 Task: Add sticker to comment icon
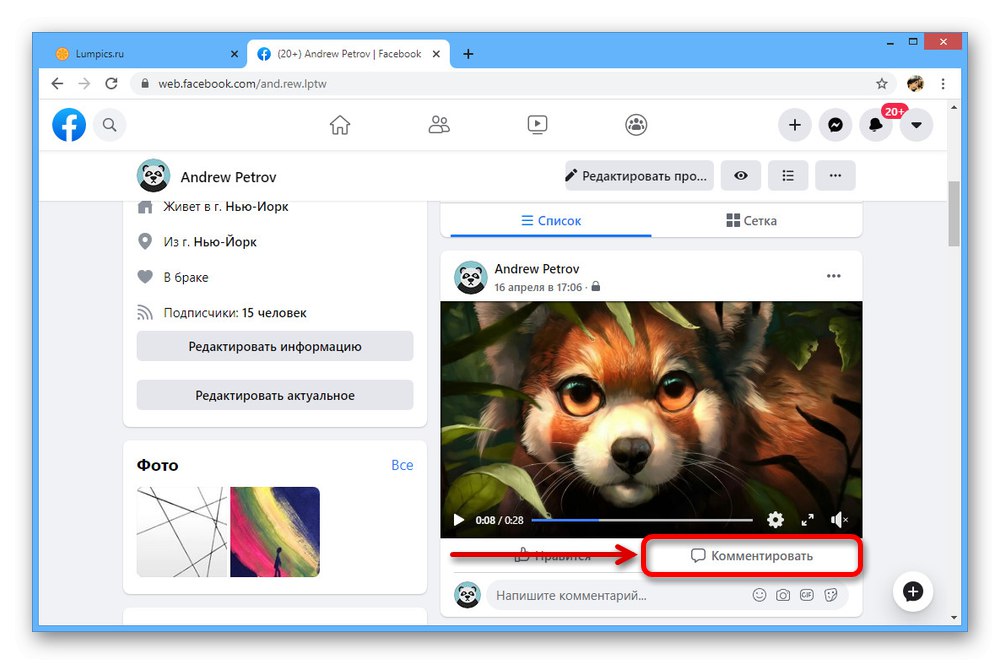tap(830, 595)
